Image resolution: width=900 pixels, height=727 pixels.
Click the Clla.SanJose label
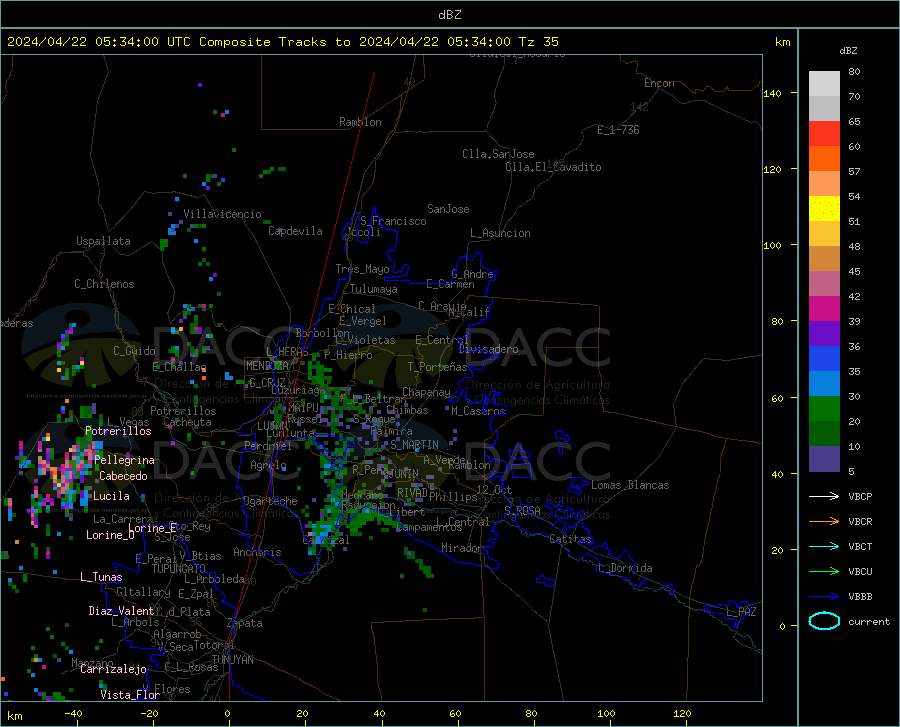point(498,154)
